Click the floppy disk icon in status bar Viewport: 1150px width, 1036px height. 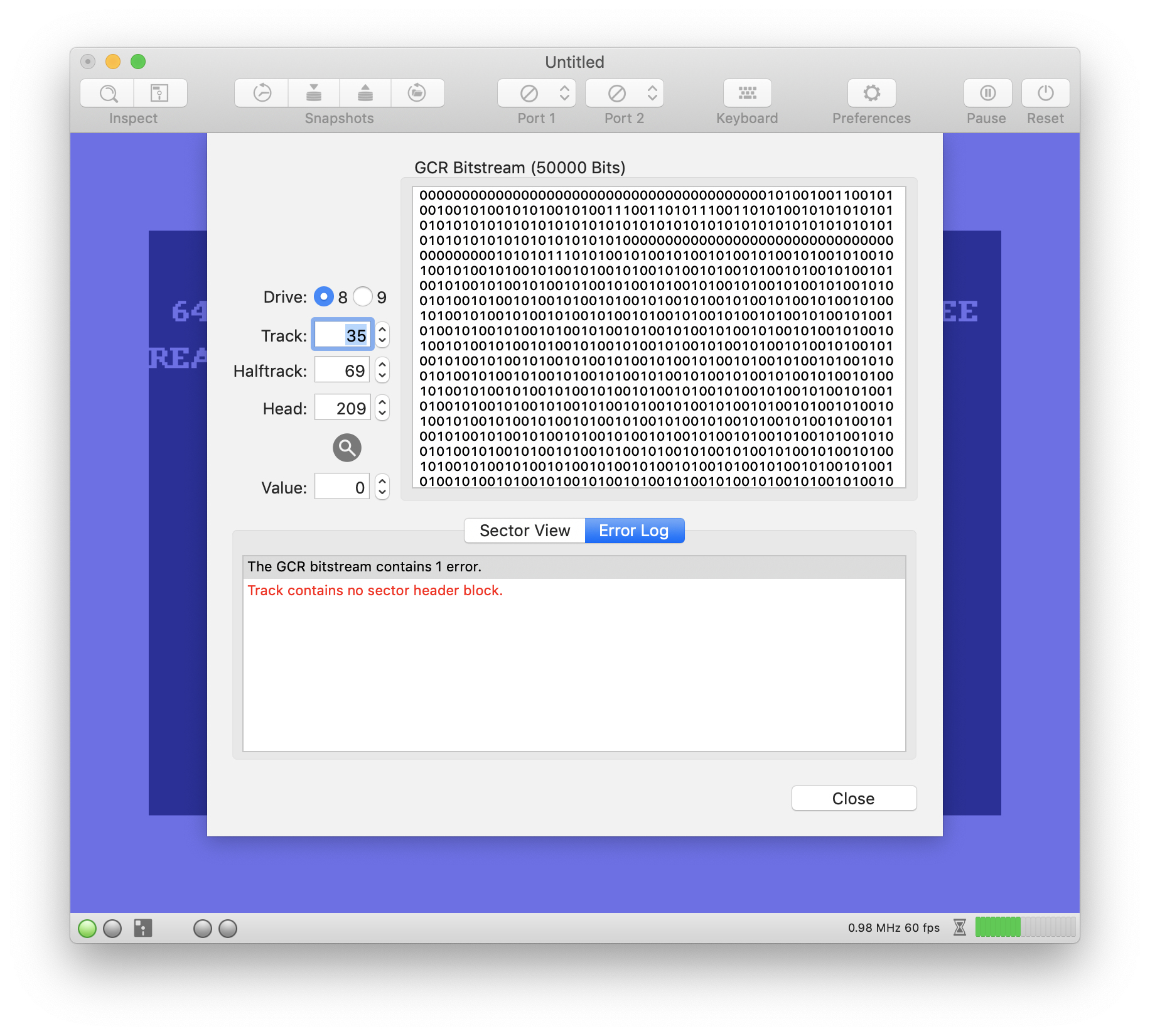(143, 928)
